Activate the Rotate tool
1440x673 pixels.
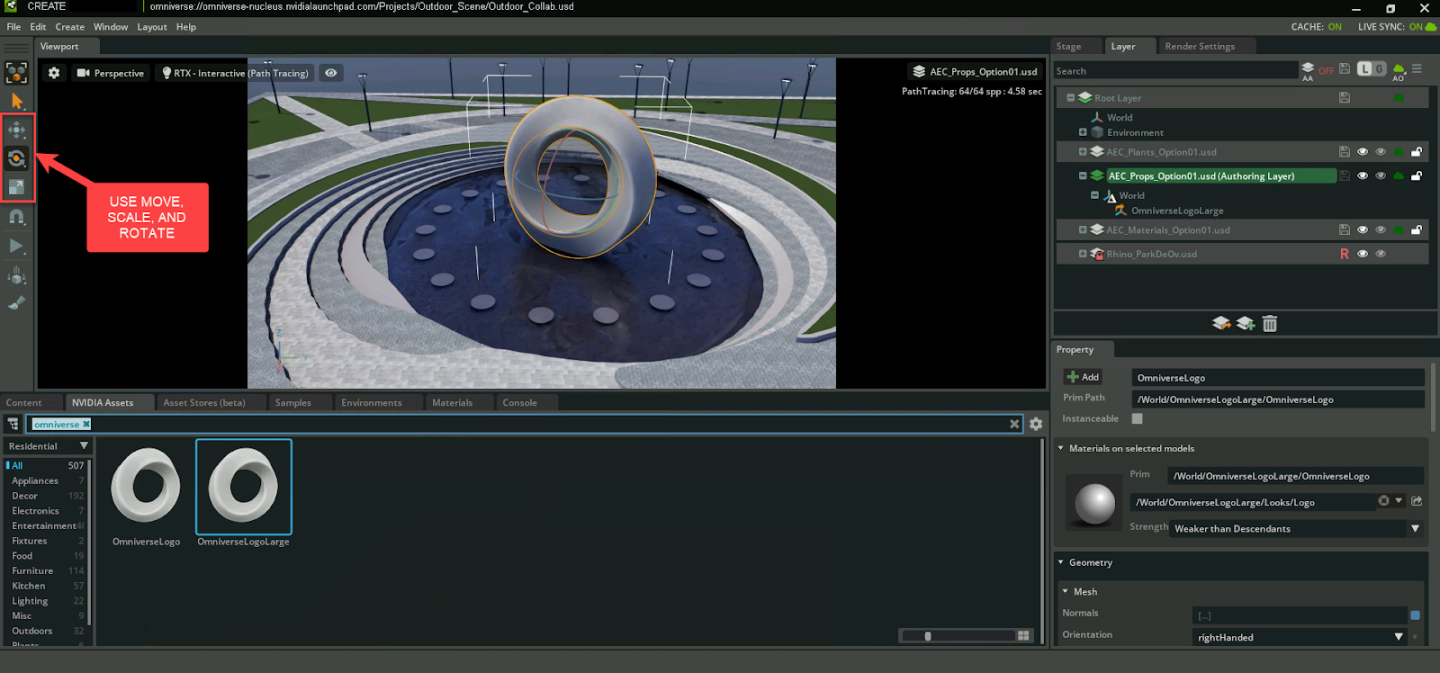(x=16, y=158)
